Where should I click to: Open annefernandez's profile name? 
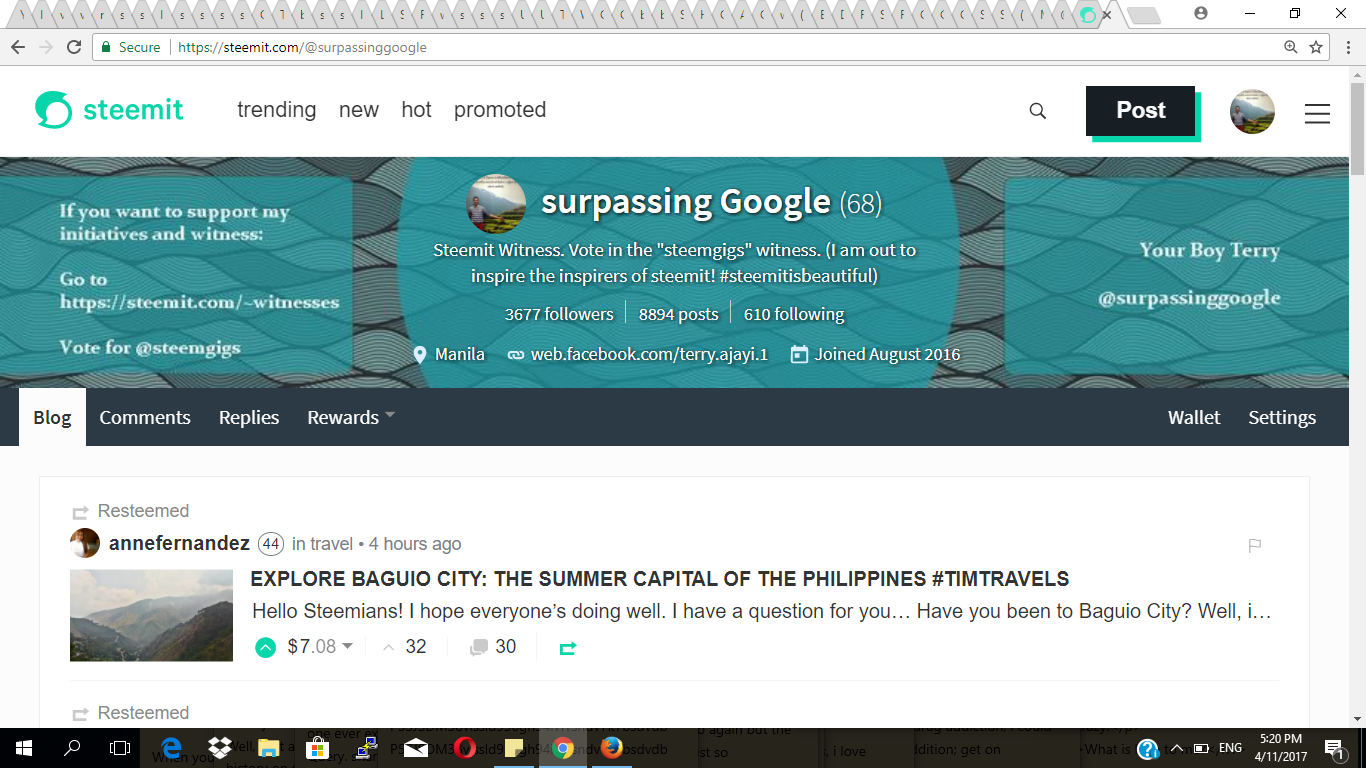[179, 543]
